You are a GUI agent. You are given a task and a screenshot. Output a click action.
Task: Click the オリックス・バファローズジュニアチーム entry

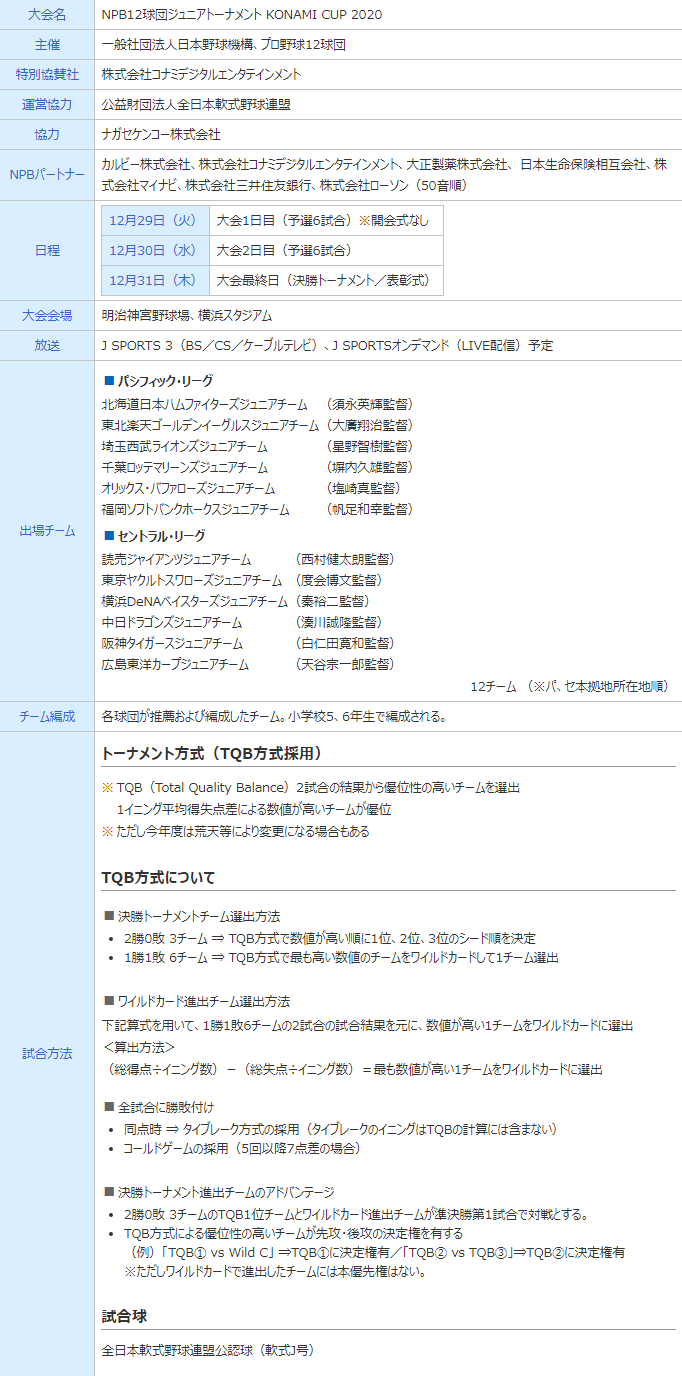pyautogui.click(x=189, y=488)
